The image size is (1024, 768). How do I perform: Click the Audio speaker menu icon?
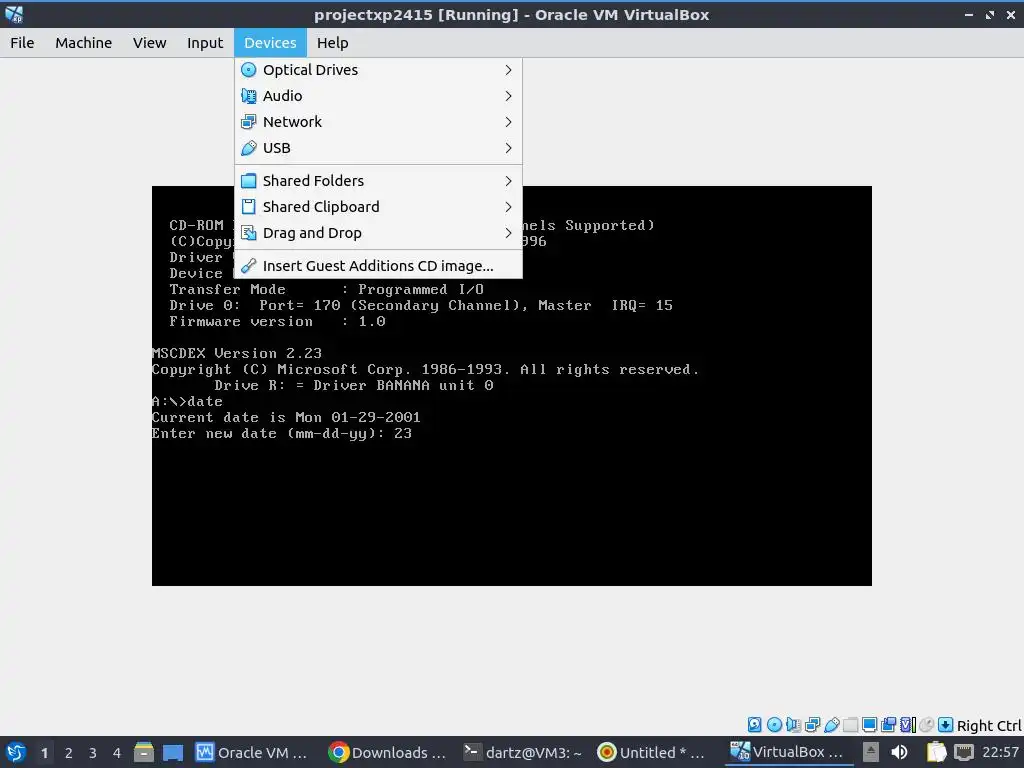click(249, 96)
